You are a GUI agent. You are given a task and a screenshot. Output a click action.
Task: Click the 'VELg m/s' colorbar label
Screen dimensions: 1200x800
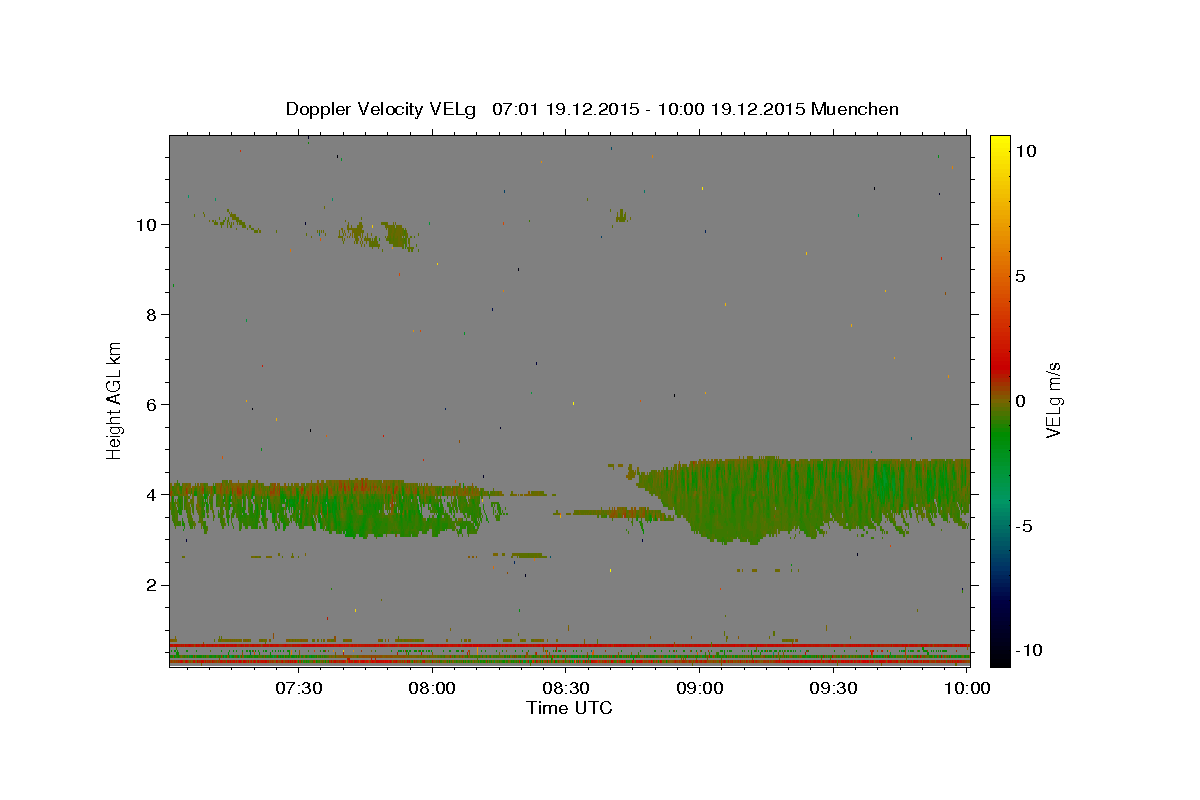(1053, 400)
